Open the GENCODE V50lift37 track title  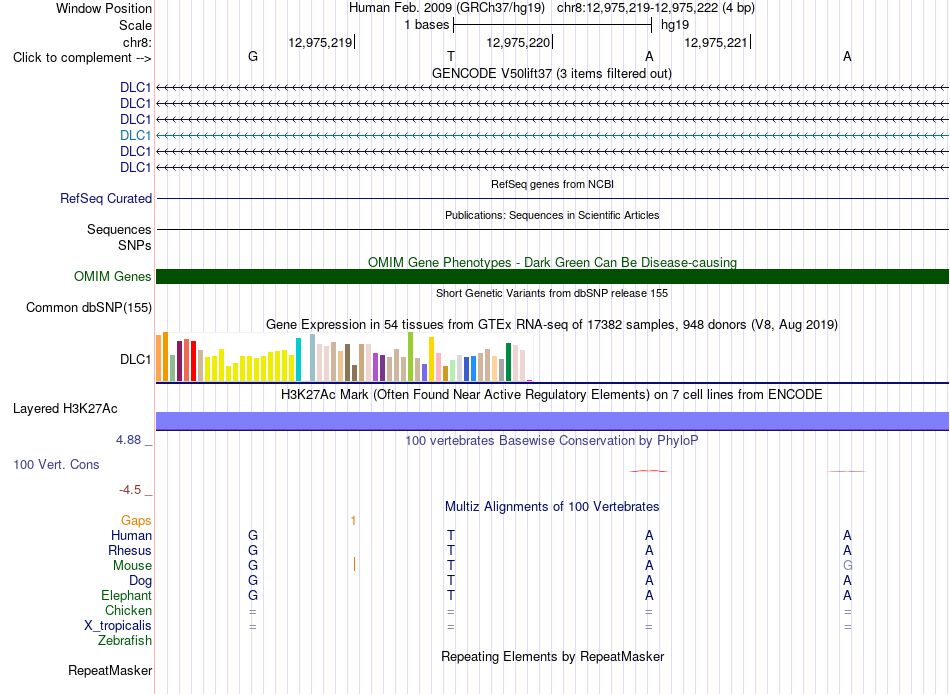552,73
